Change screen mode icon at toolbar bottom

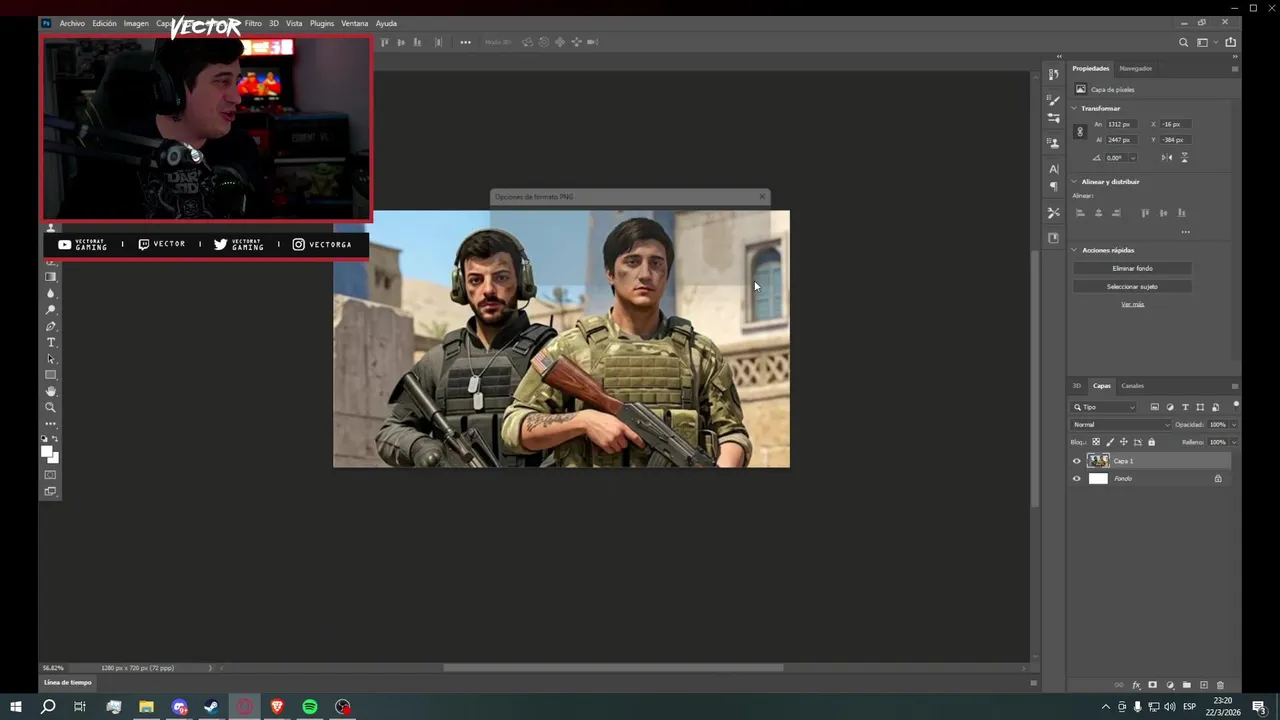click(x=51, y=491)
